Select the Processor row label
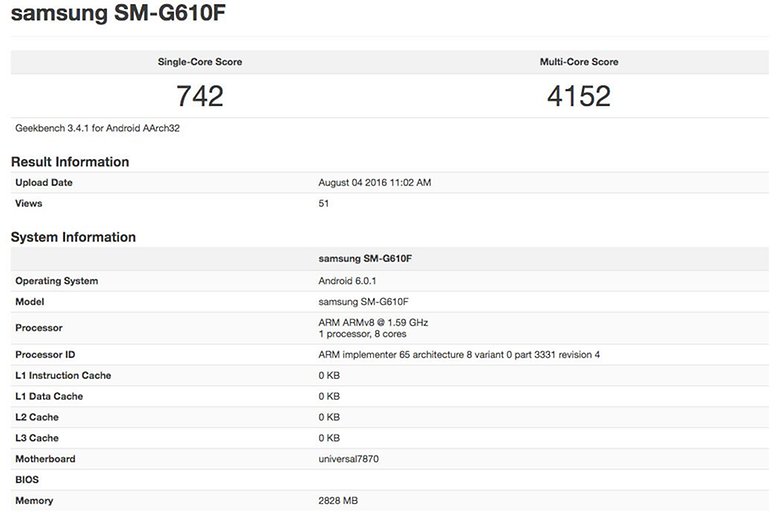Screen dimensions: 782x517 (x=39, y=328)
